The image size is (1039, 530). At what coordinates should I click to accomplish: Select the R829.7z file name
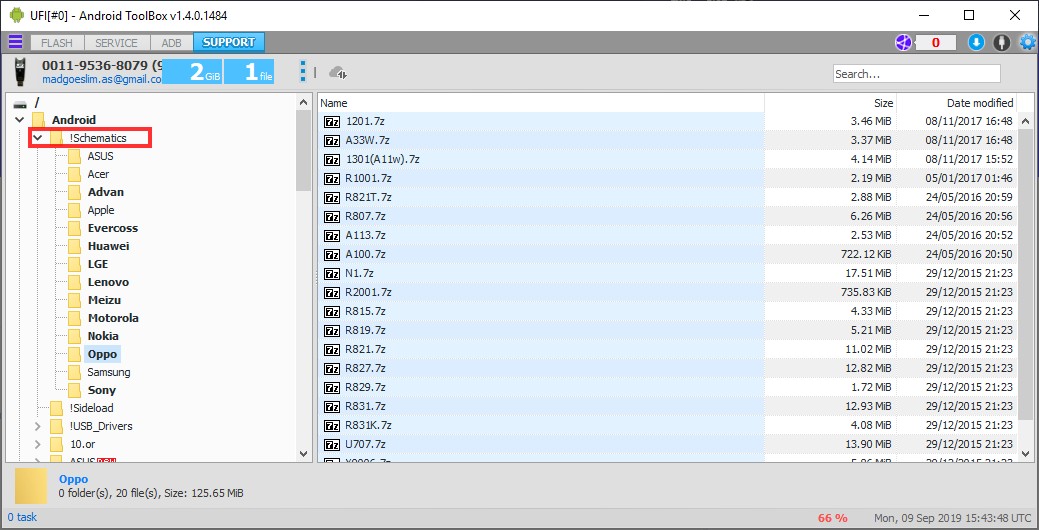365,387
